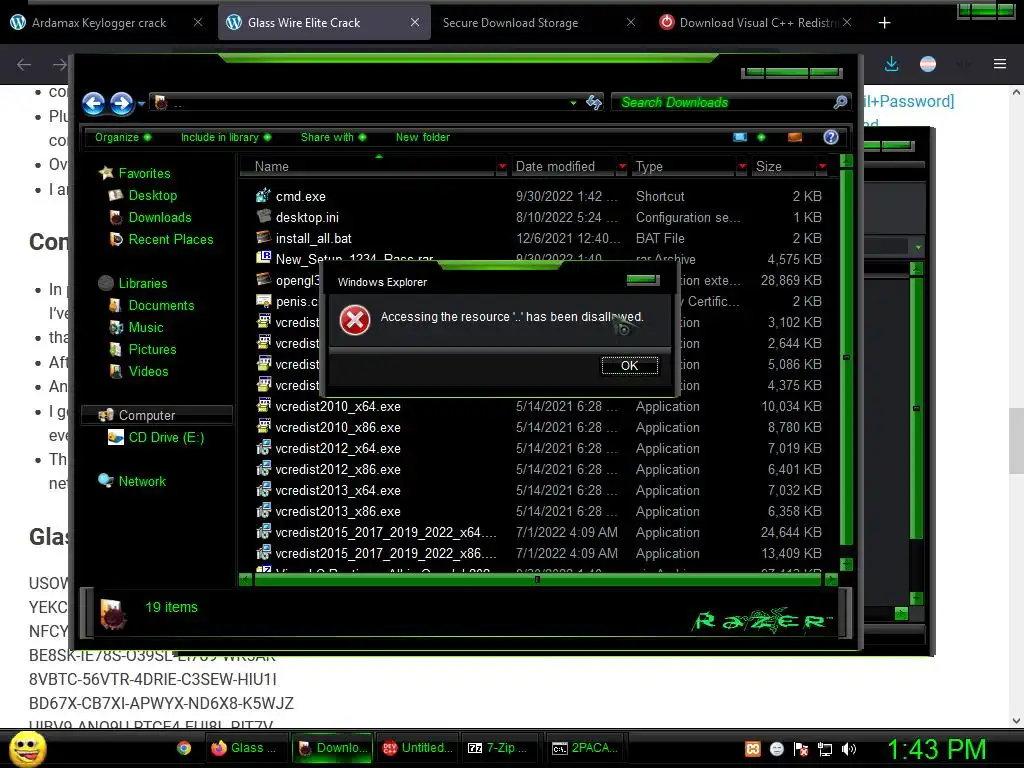
Task: Click the smiley Start button on taskbar
Action: (x=27, y=749)
